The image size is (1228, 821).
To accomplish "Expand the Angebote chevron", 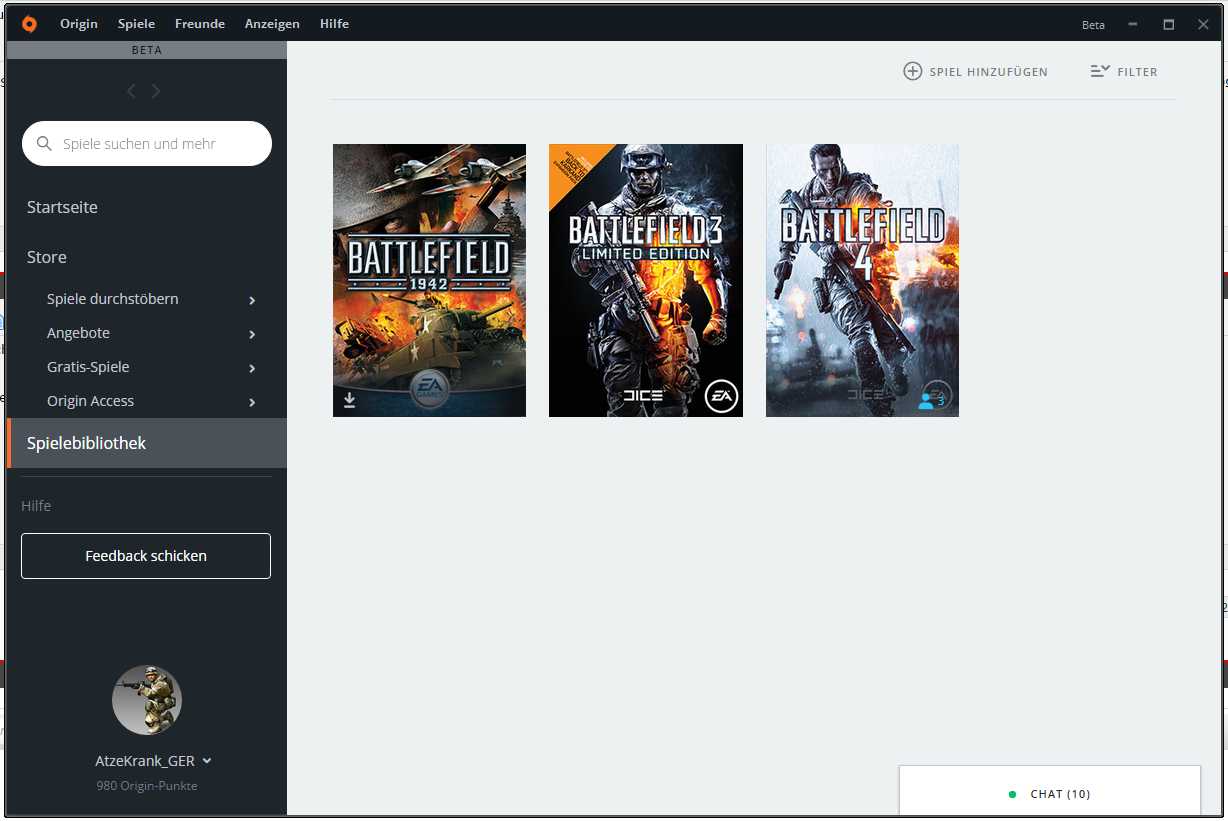I will 252,334.
